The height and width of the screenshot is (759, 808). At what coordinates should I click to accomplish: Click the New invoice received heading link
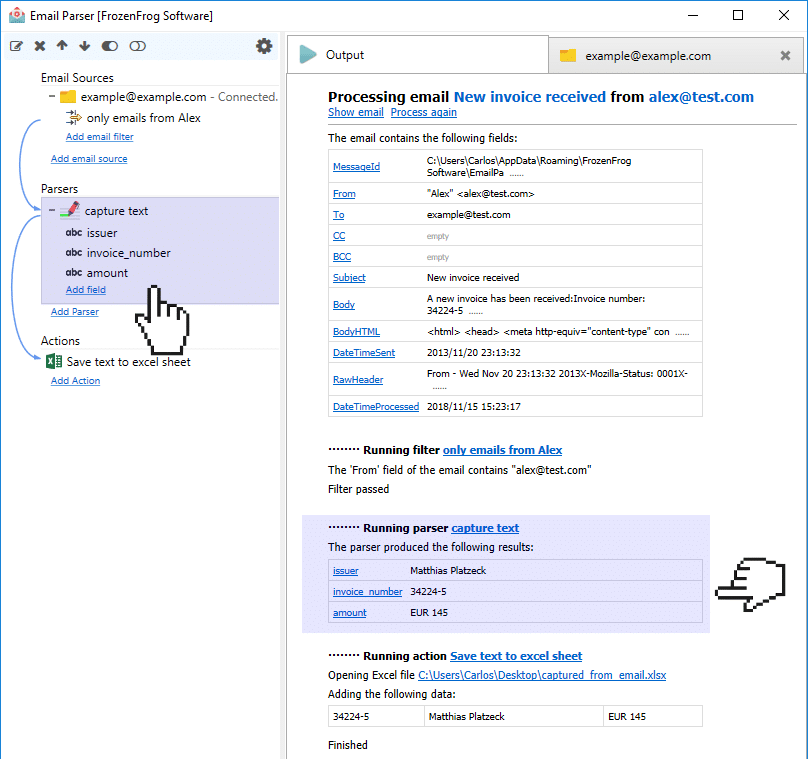click(x=529, y=97)
